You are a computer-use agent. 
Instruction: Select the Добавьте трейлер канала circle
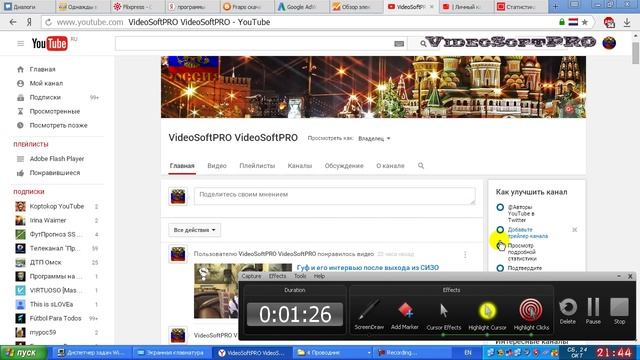click(x=500, y=230)
